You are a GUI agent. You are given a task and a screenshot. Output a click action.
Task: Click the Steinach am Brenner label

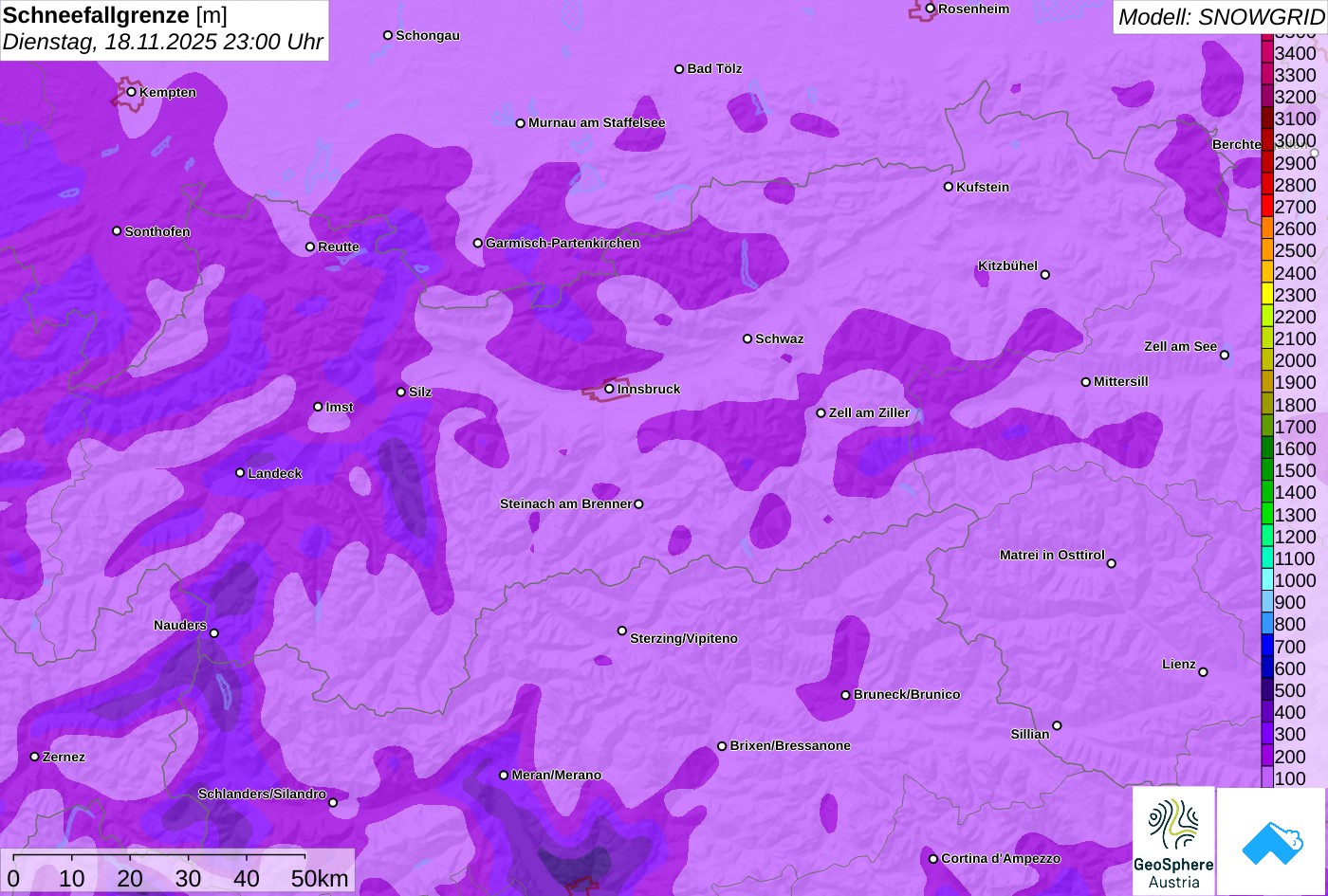pos(565,503)
